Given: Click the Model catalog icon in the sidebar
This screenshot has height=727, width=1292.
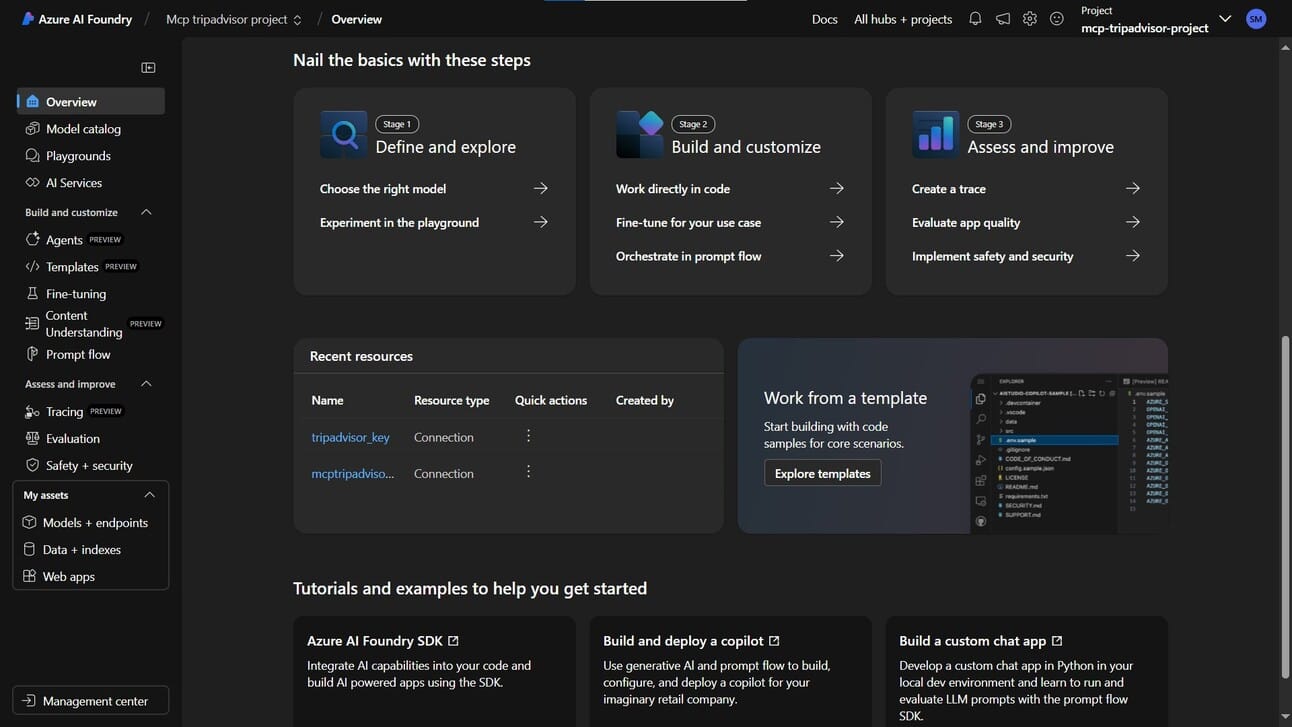Looking at the screenshot, I should point(33,129).
